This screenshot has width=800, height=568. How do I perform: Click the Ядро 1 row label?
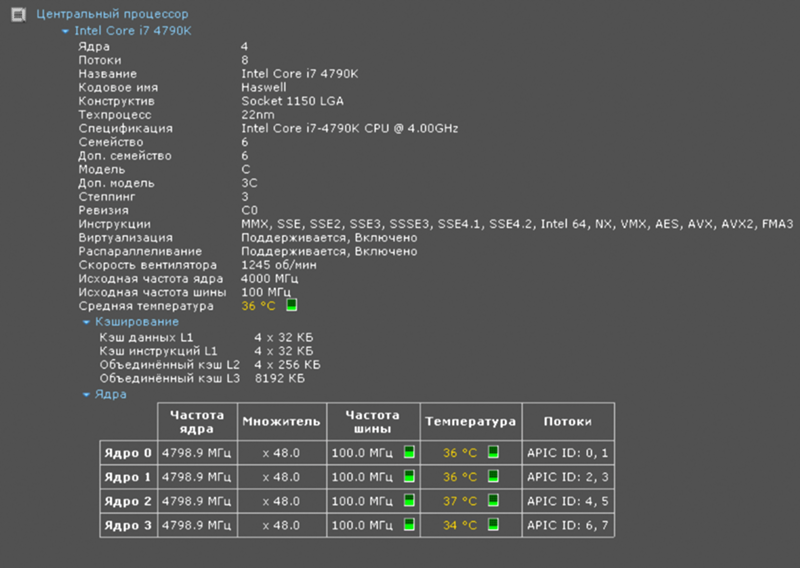tap(128, 477)
